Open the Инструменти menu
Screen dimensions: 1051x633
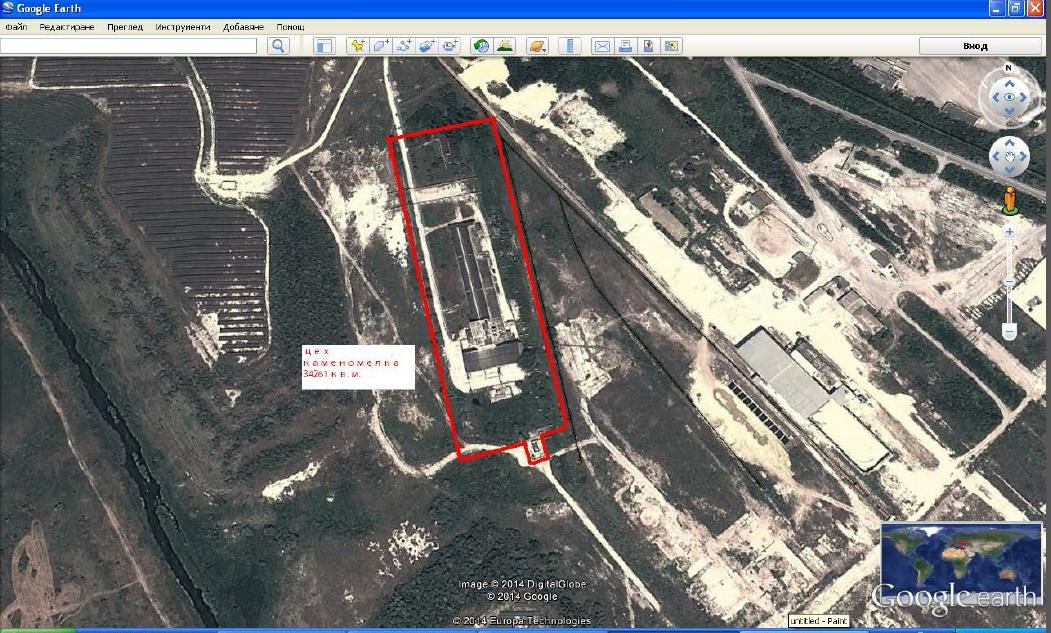pos(183,27)
